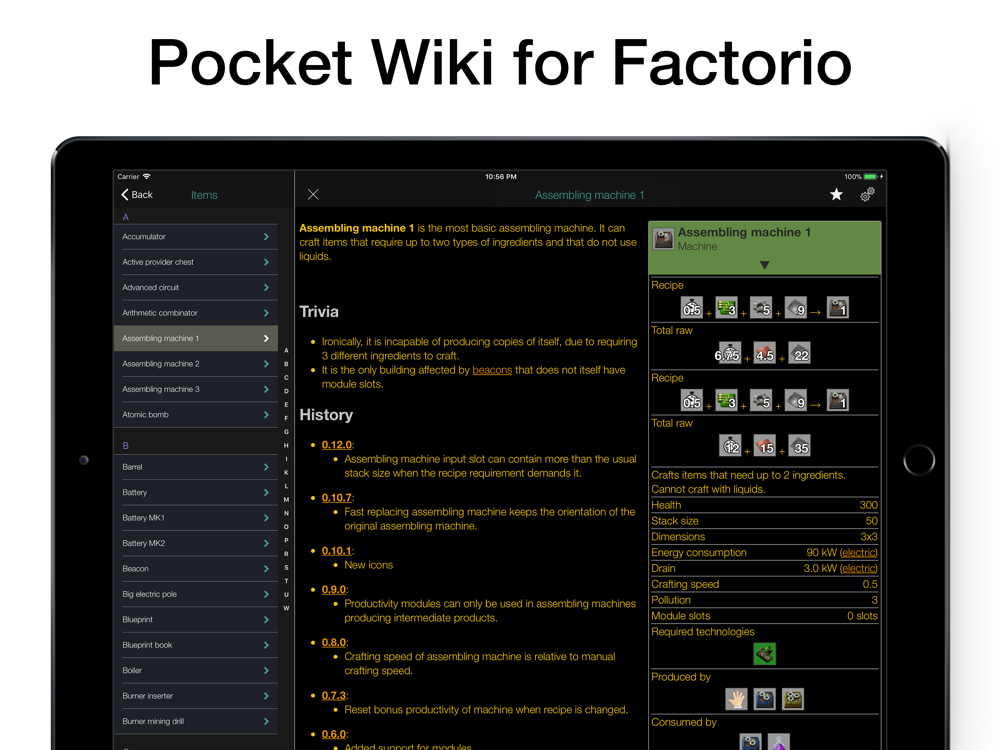Image resolution: width=1000 pixels, height=750 pixels.
Task: Open the 0.7.3 version link
Action: pyautogui.click(x=334, y=695)
